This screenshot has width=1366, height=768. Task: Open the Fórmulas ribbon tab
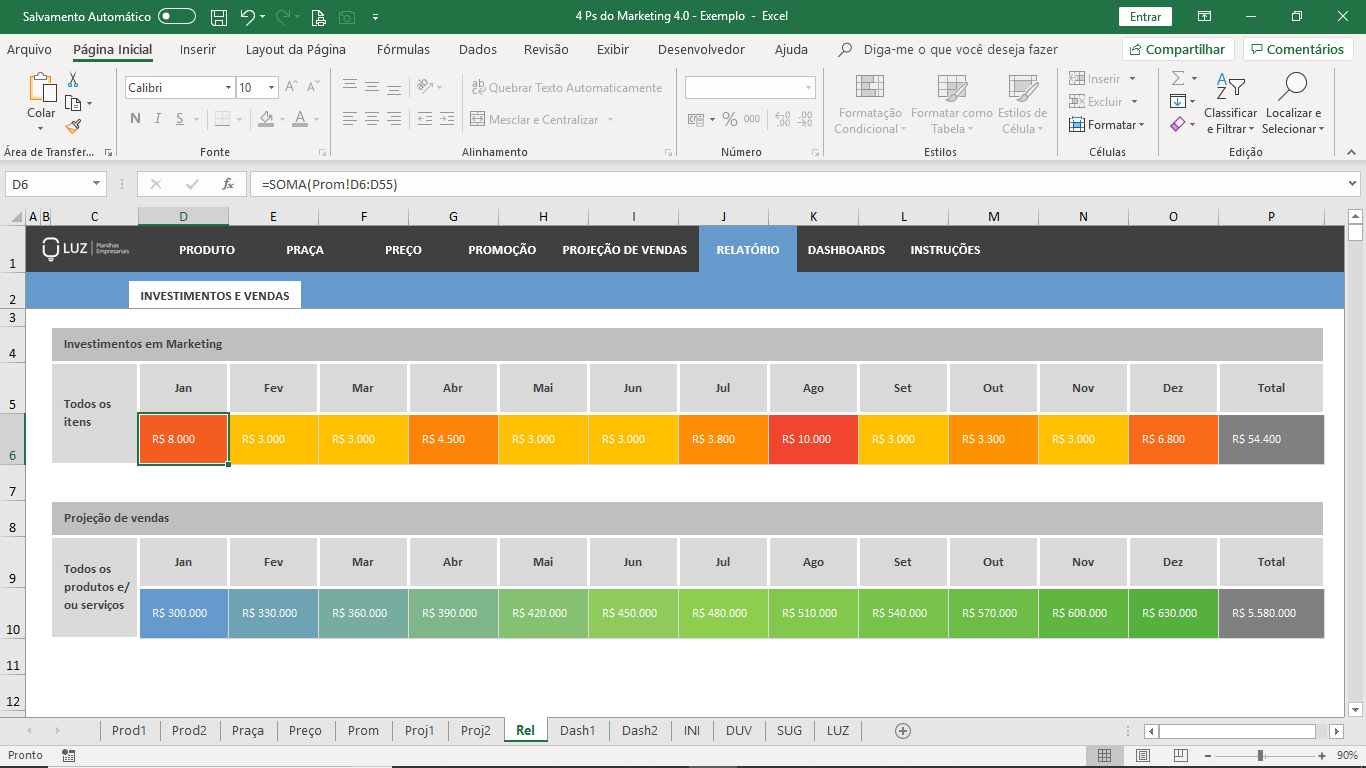coord(403,49)
